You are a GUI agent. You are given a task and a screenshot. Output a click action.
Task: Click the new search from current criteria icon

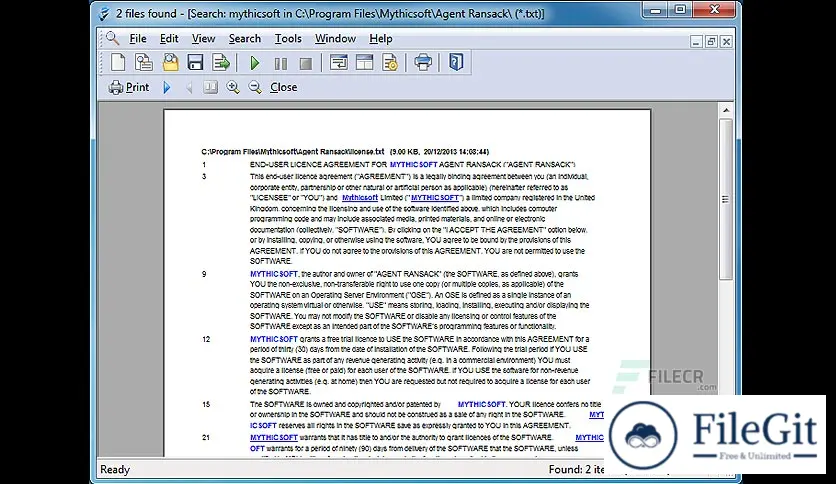143,62
